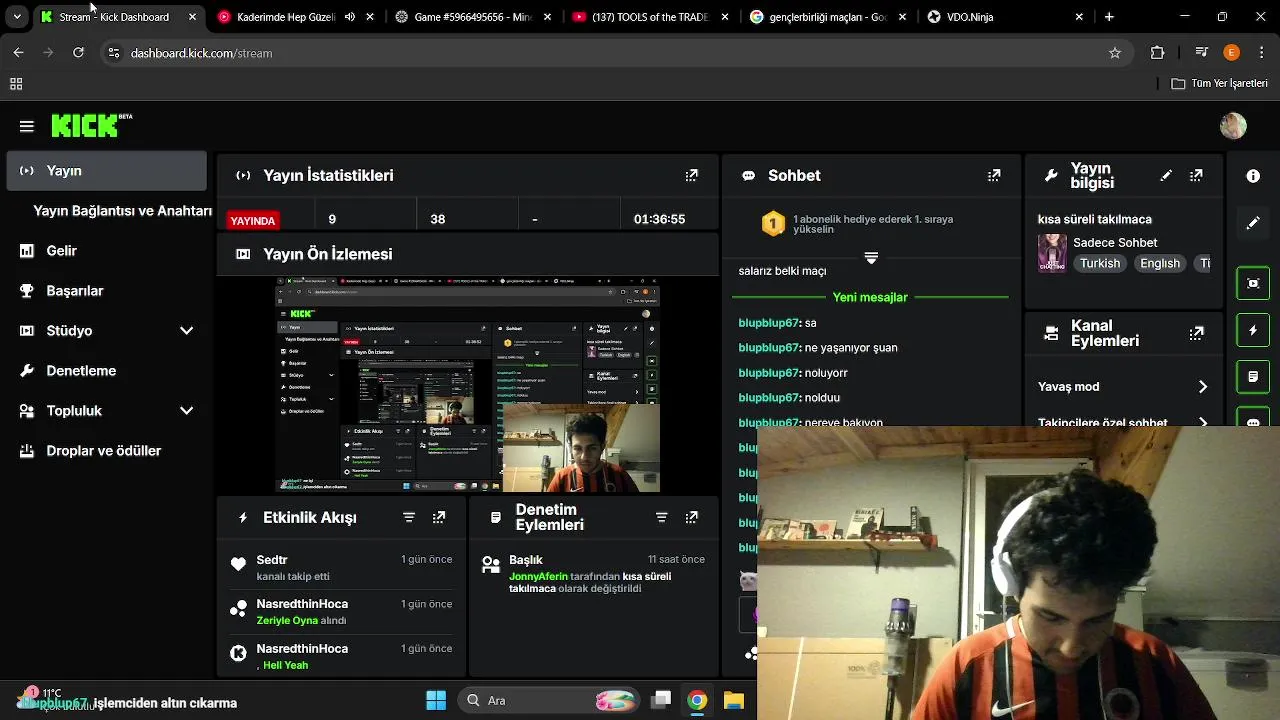The height and width of the screenshot is (720, 1280).
Task: Click the Chrome icon in the taskbar
Action: coord(697,701)
